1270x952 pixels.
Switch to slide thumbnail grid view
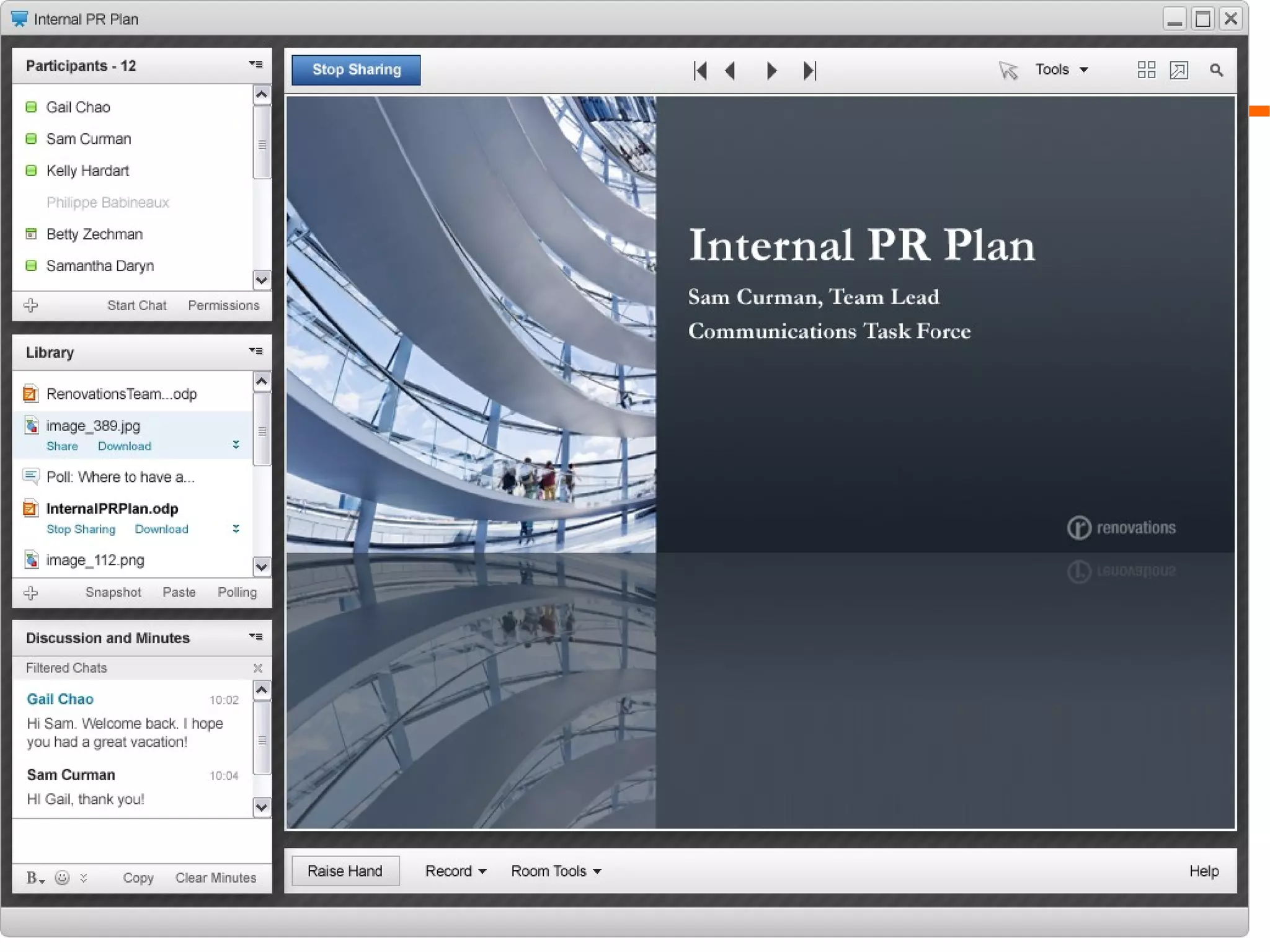click(1146, 69)
